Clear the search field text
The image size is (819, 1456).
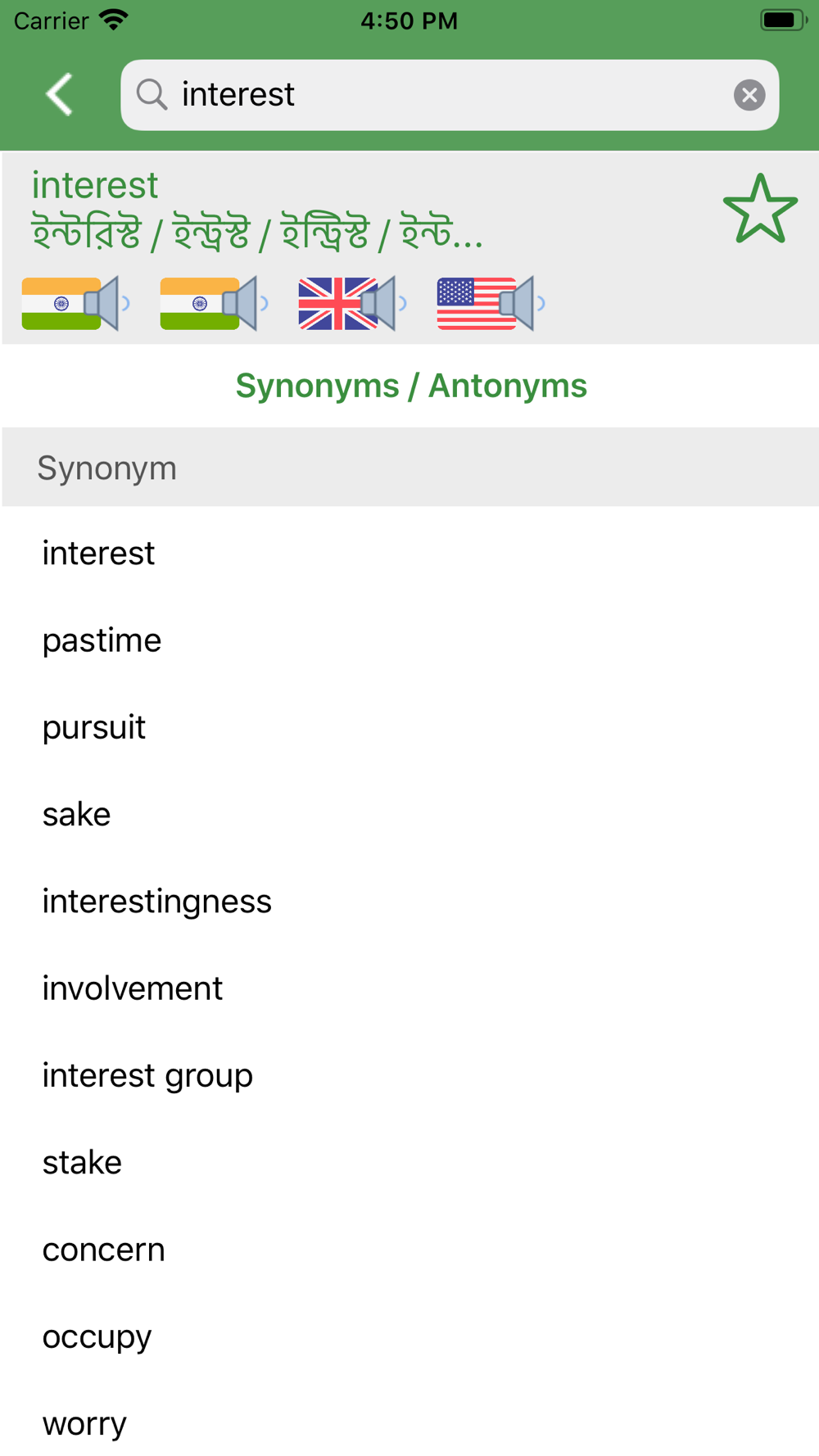click(749, 95)
